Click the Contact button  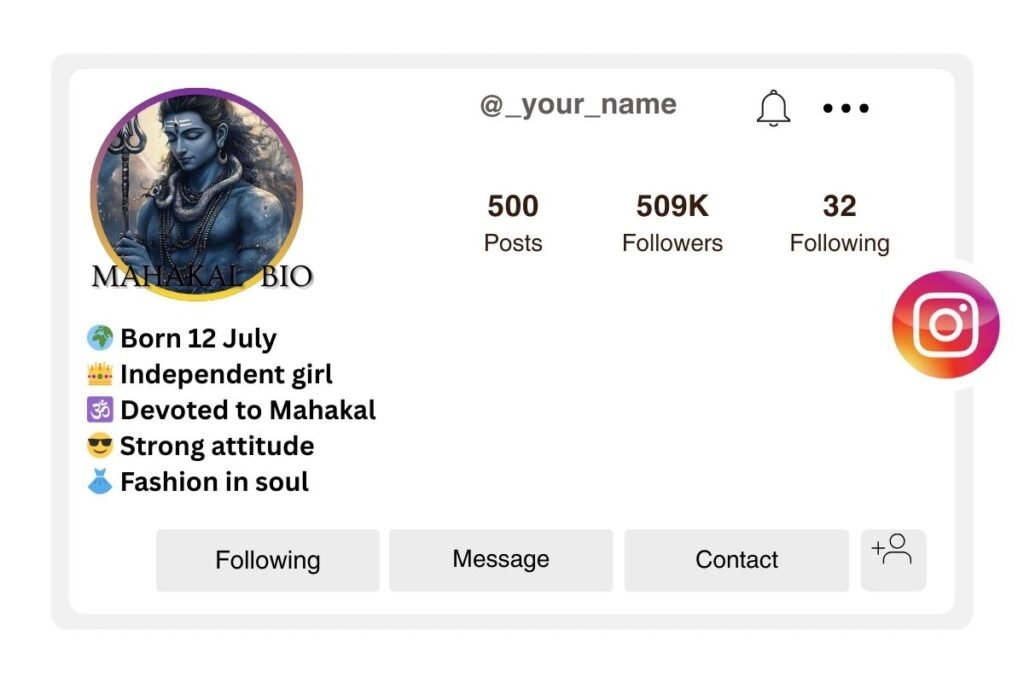[736, 560]
